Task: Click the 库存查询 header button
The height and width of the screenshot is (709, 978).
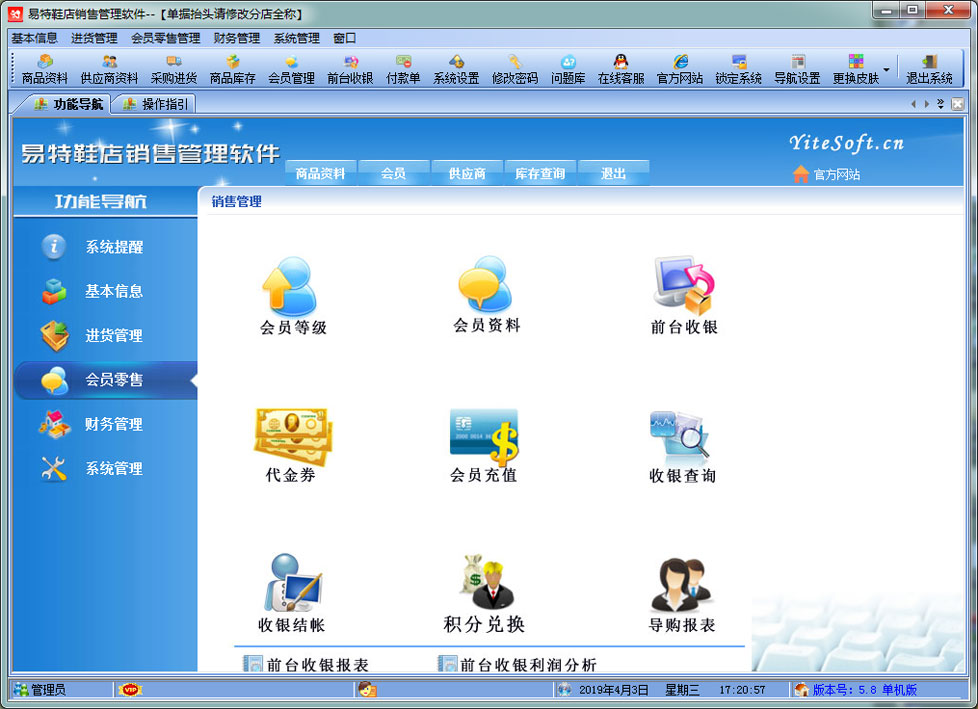Action: [x=540, y=174]
